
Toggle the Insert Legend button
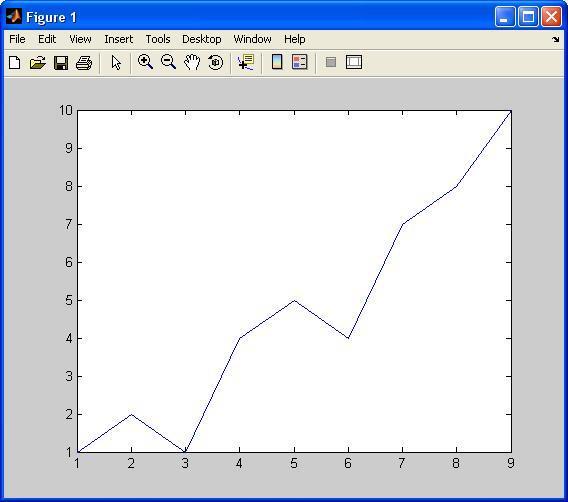[x=300, y=62]
